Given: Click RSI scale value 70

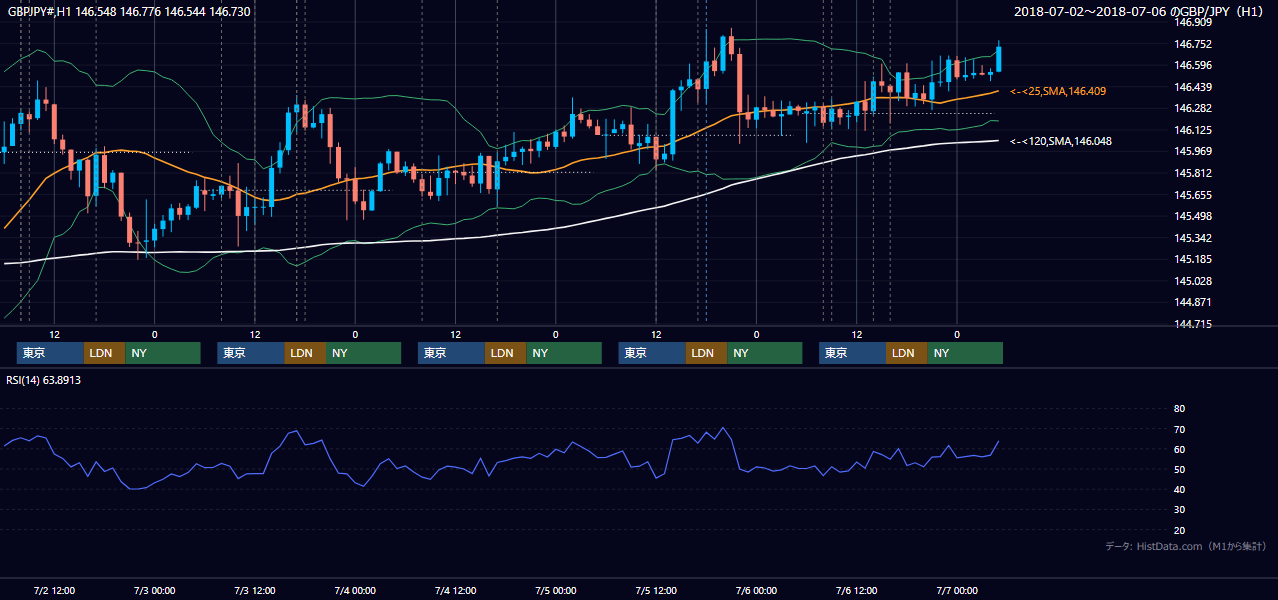Looking at the screenshot, I should pos(1179,429).
